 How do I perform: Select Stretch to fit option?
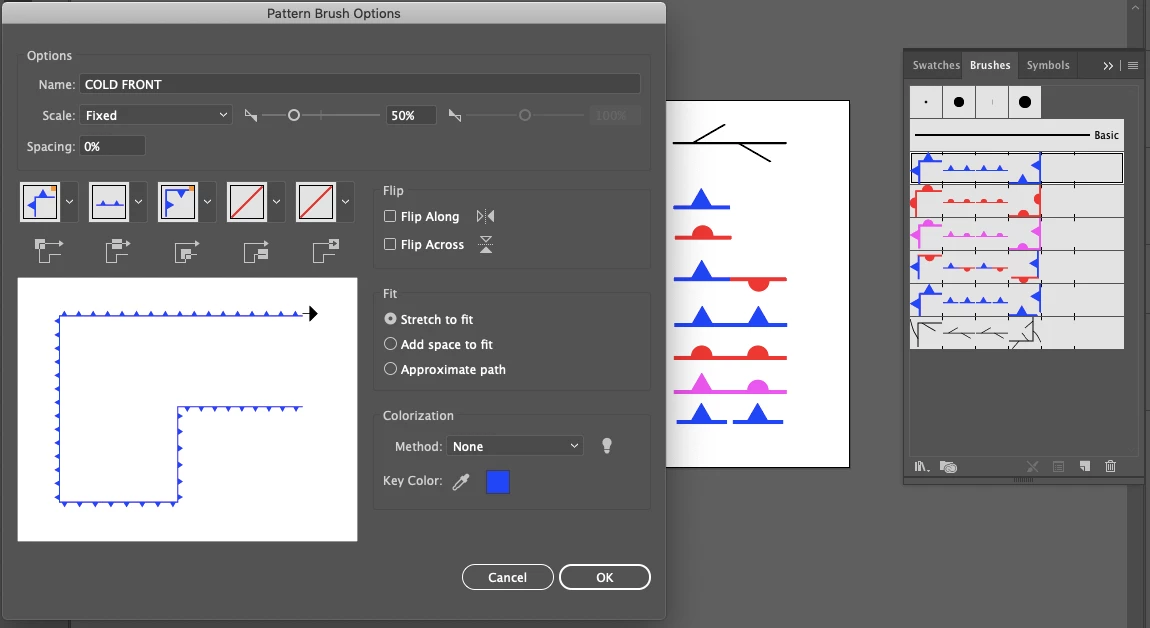[390, 319]
